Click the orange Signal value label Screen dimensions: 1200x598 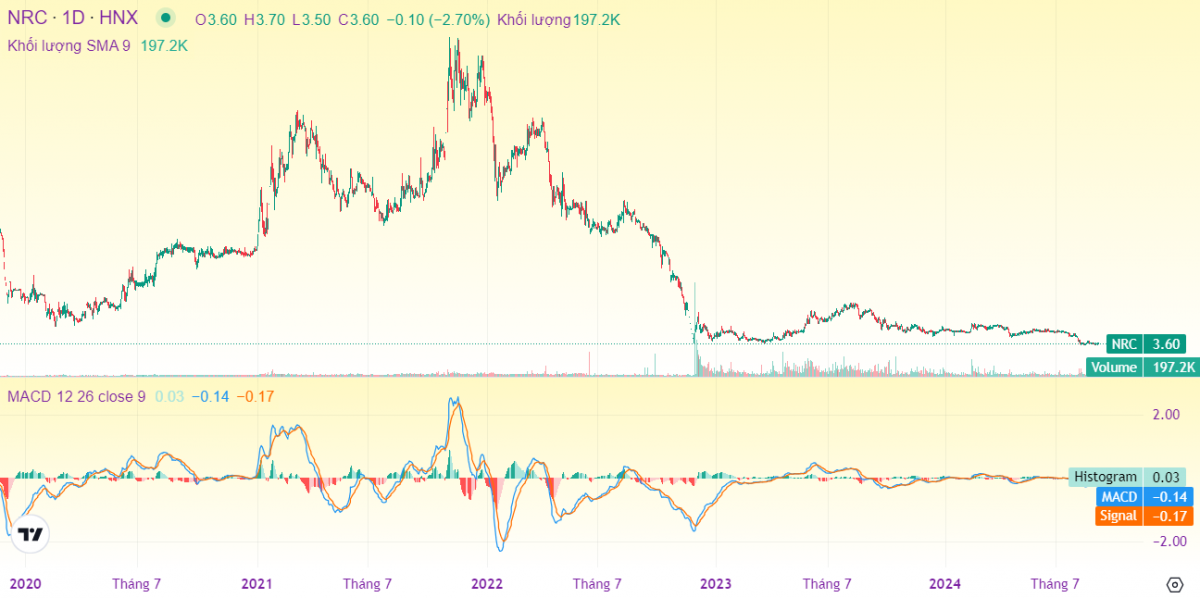click(x=1118, y=516)
